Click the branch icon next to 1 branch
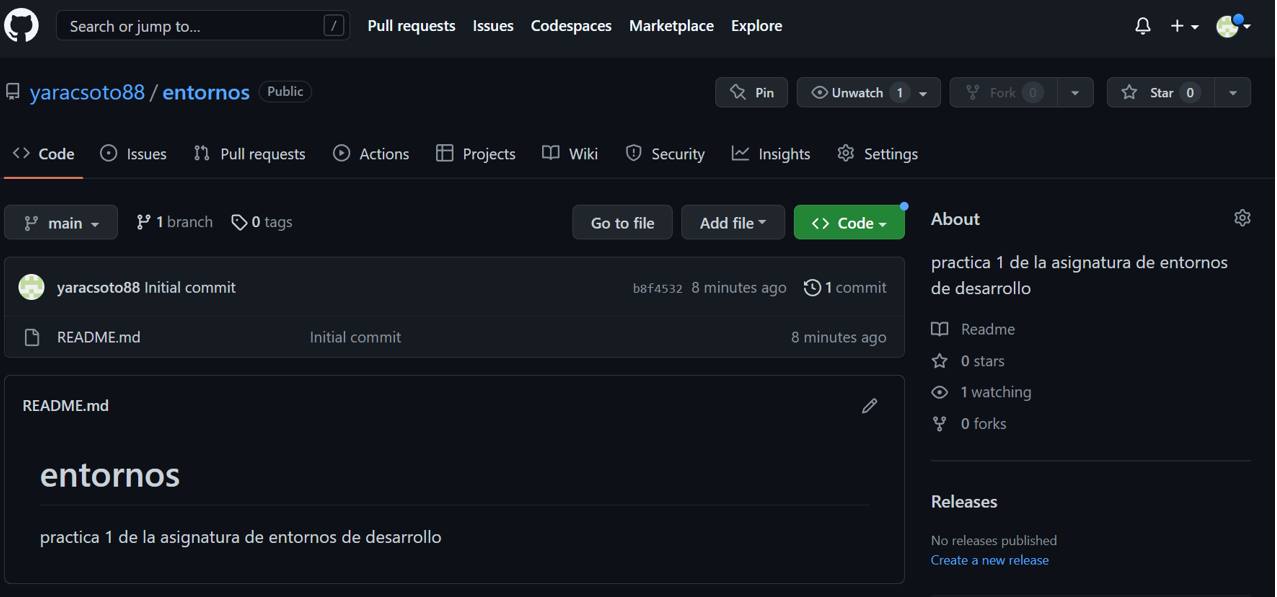 (142, 221)
